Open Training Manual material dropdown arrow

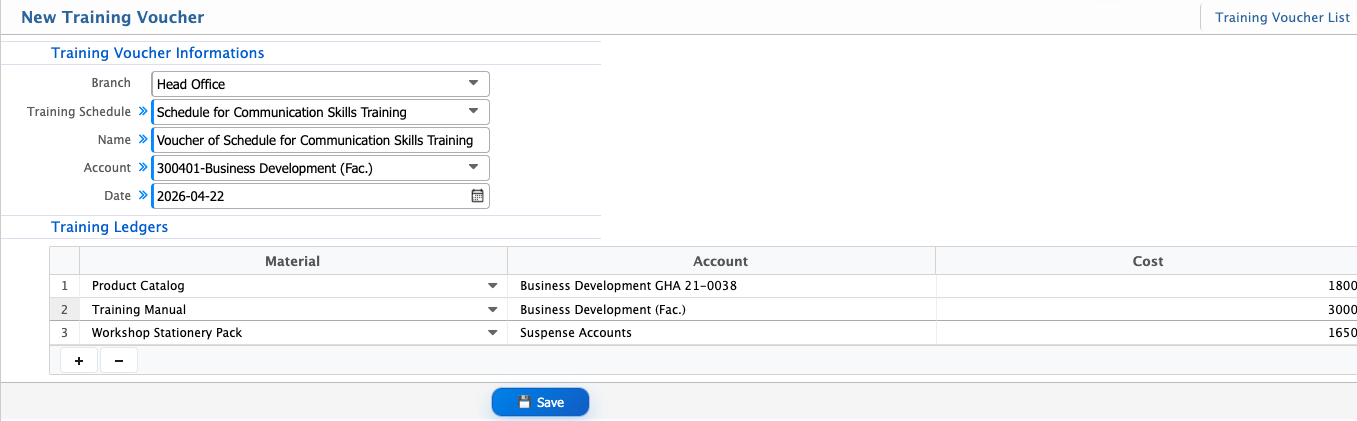coord(492,310)
